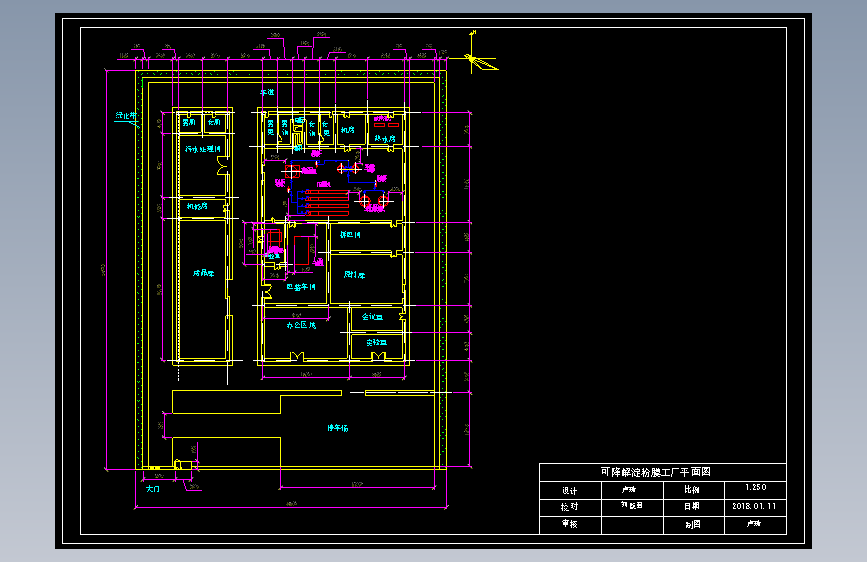Click the 校对 label in title block
This screenshot has width=867, height=562.
[x=570, y=507]
